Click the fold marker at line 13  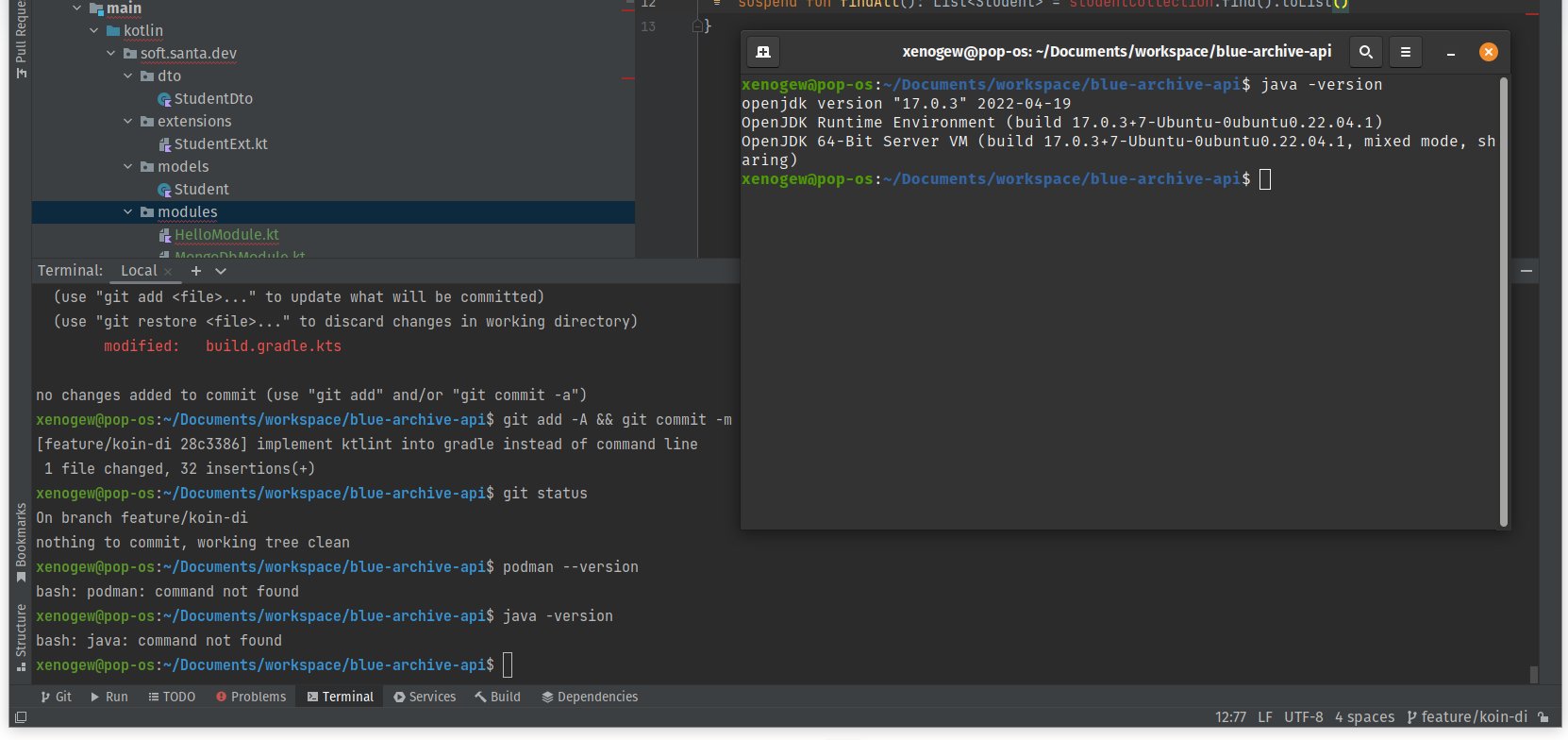(697, 26)
